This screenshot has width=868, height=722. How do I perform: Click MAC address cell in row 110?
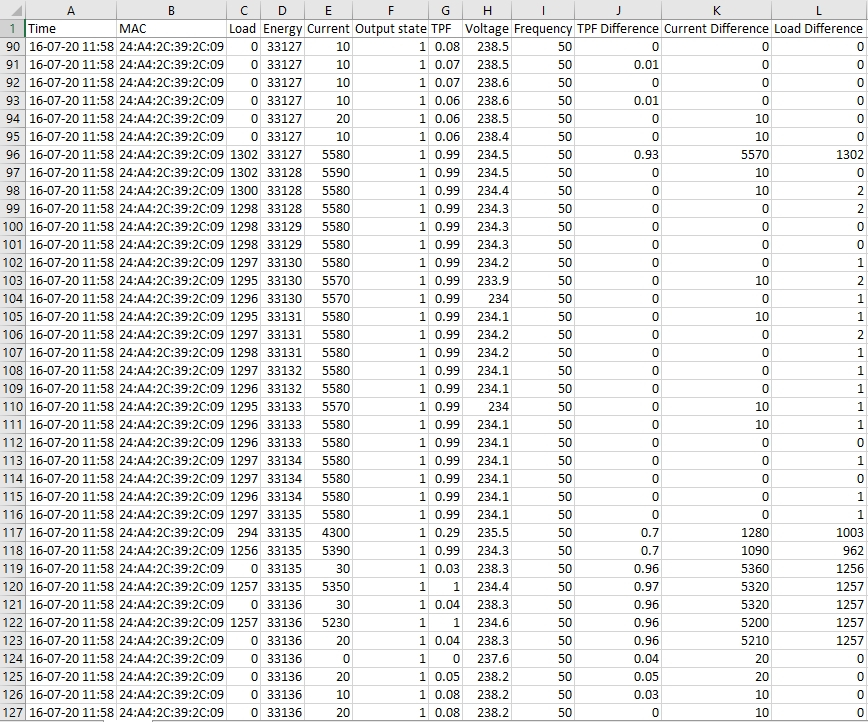(x=172, y=406)
